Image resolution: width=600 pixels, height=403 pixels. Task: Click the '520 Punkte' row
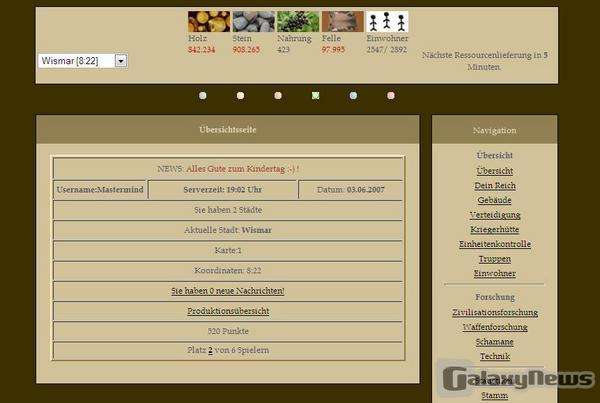228,331
